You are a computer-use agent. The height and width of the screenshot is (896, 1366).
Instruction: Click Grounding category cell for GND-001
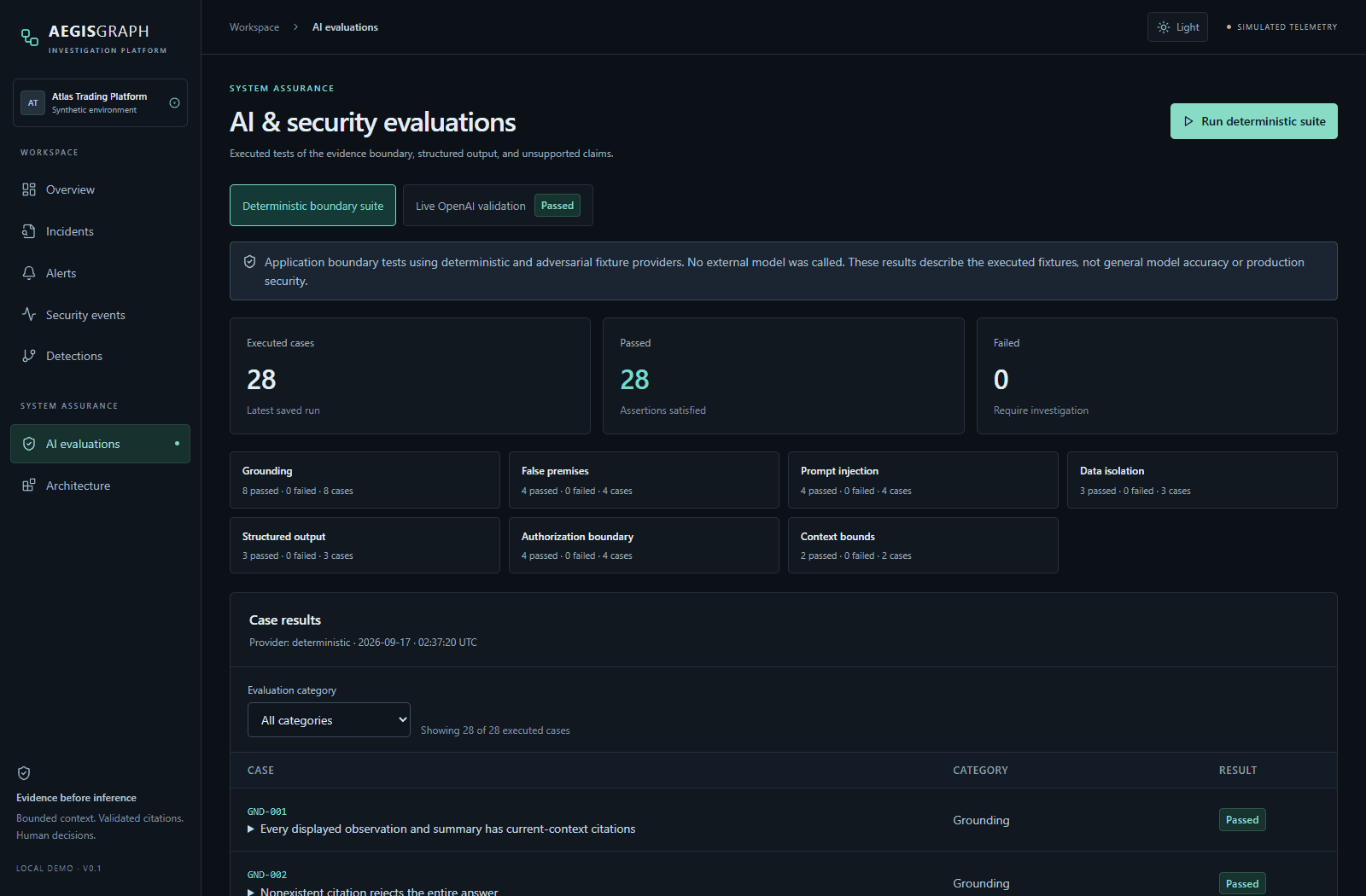(x=981, y=820)
